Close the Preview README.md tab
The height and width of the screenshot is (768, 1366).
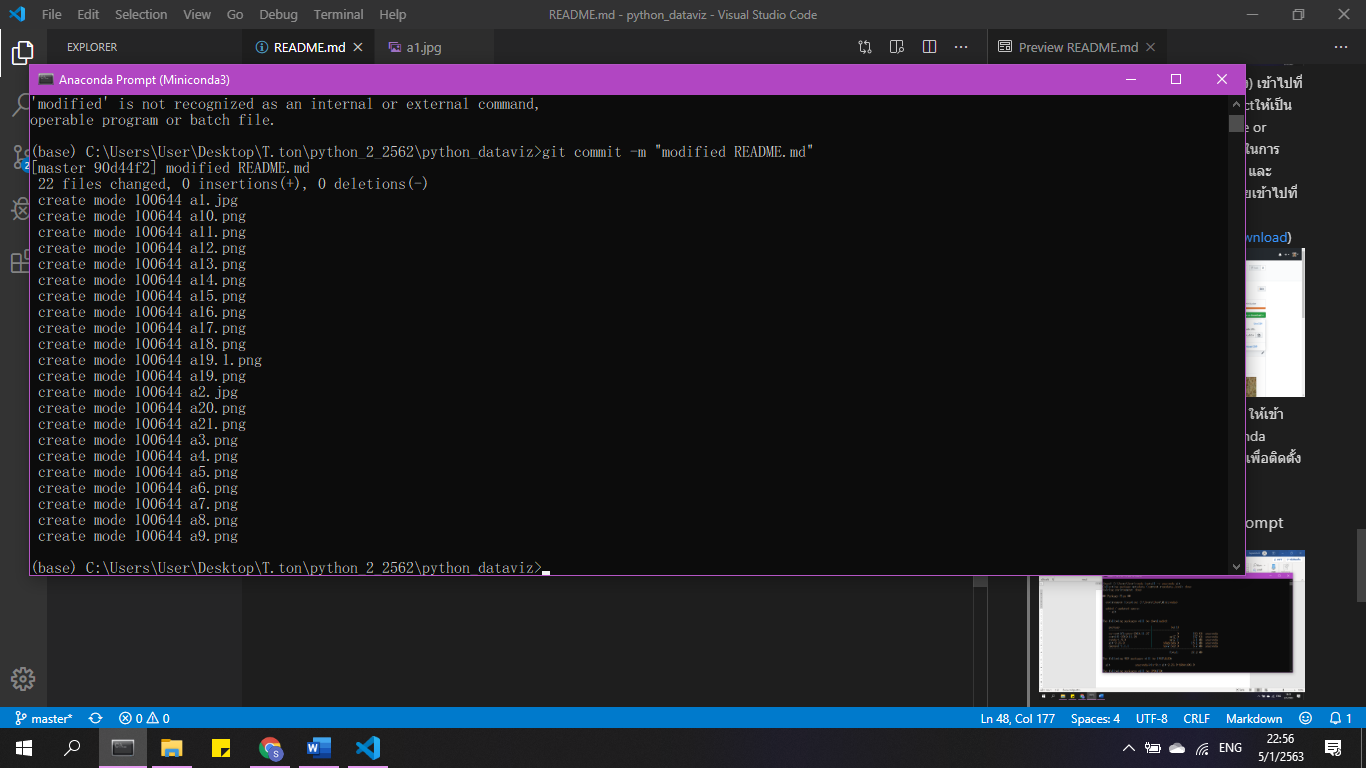pos(1151,47)
